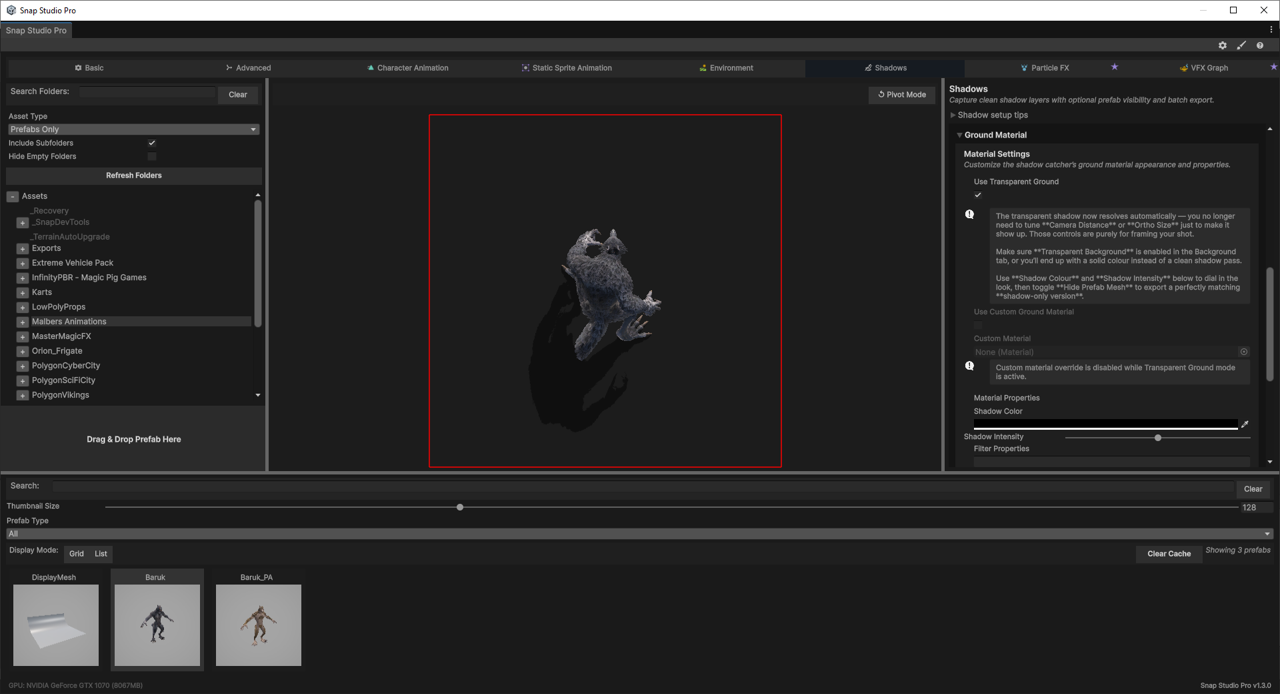
Task: Open the Shadow Color swatch
Action: (x=1105, y=425)
